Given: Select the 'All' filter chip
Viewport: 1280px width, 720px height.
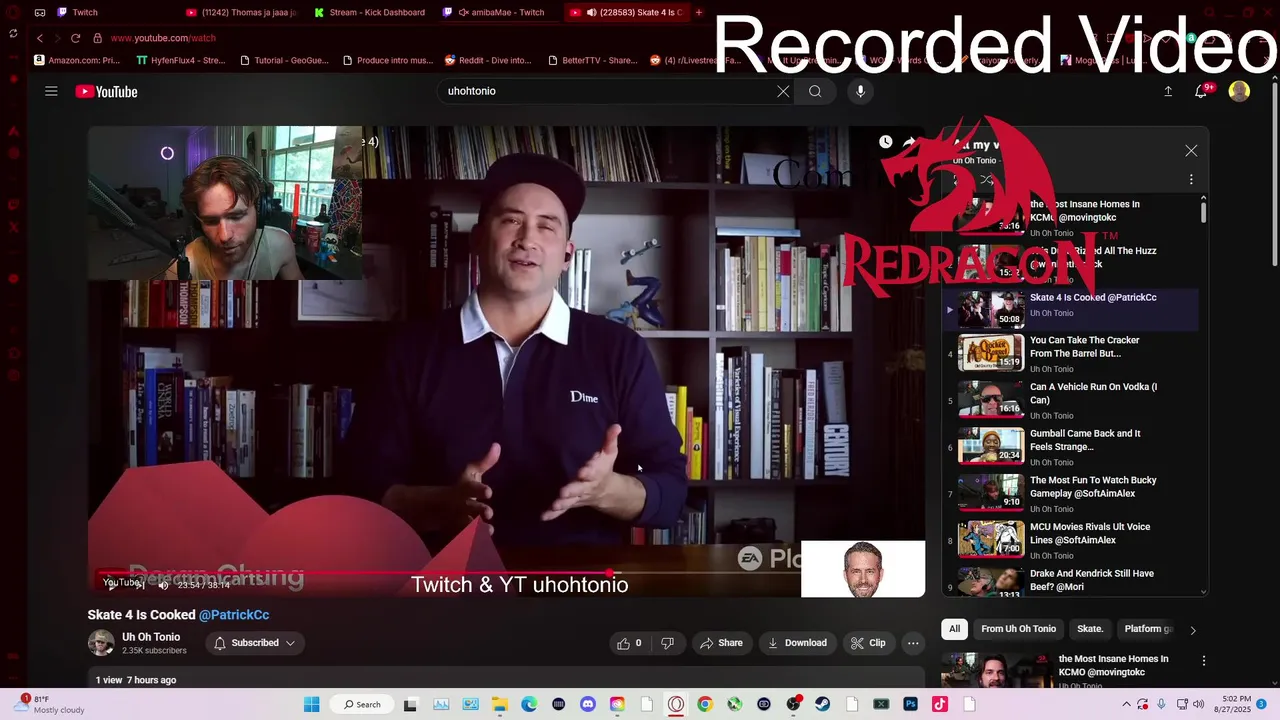Looking at the screenshot, I should (954, 629).
